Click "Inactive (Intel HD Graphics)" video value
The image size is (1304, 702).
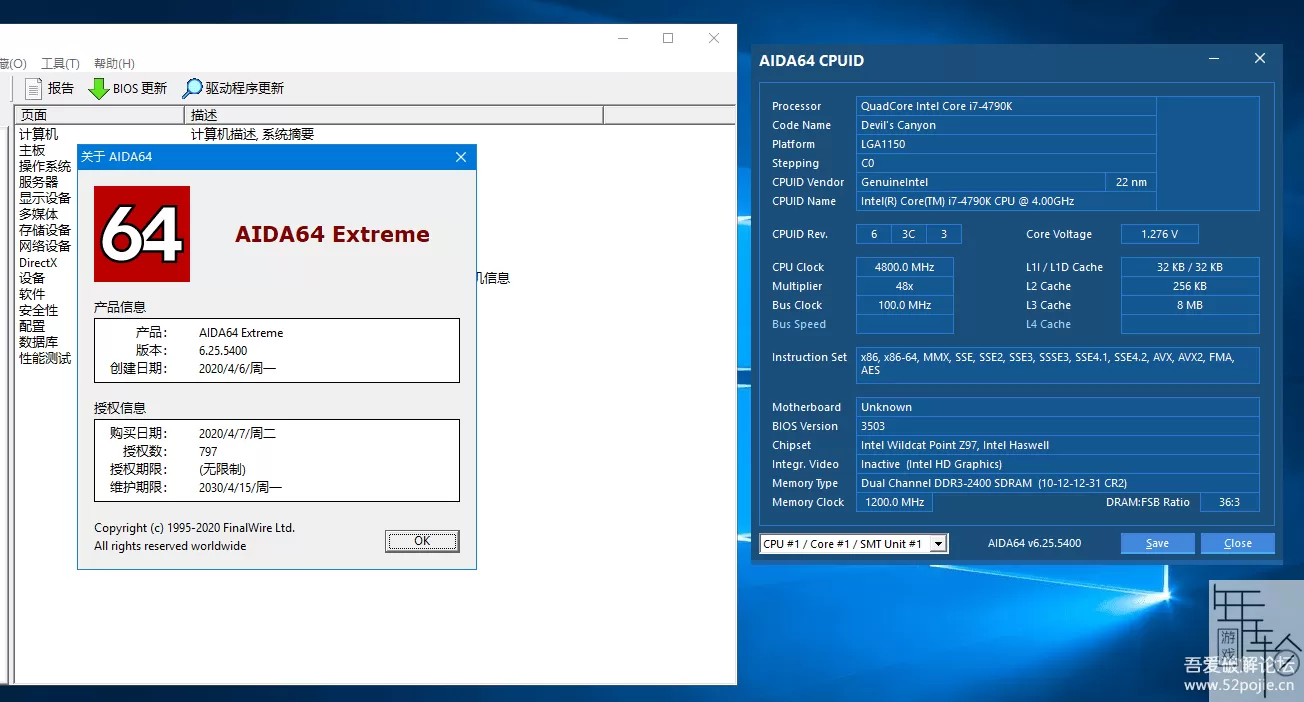[1058, 464]
